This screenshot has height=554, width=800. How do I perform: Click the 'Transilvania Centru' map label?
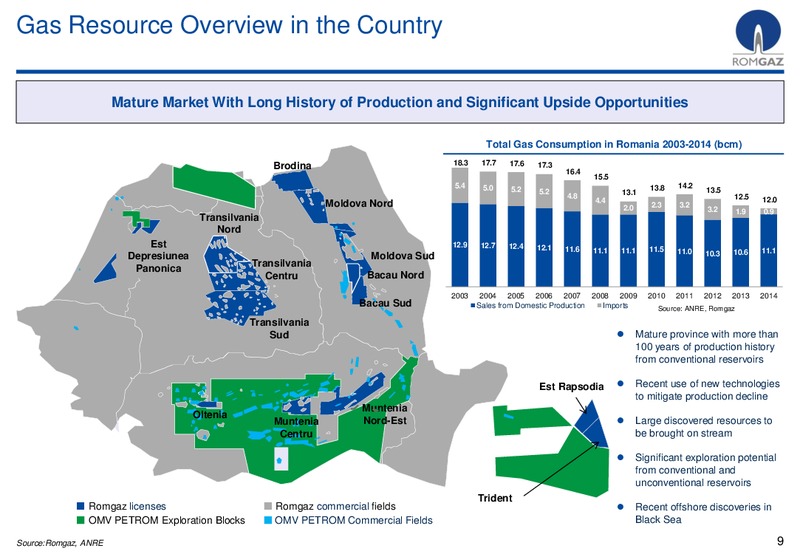tap(282, 269)
